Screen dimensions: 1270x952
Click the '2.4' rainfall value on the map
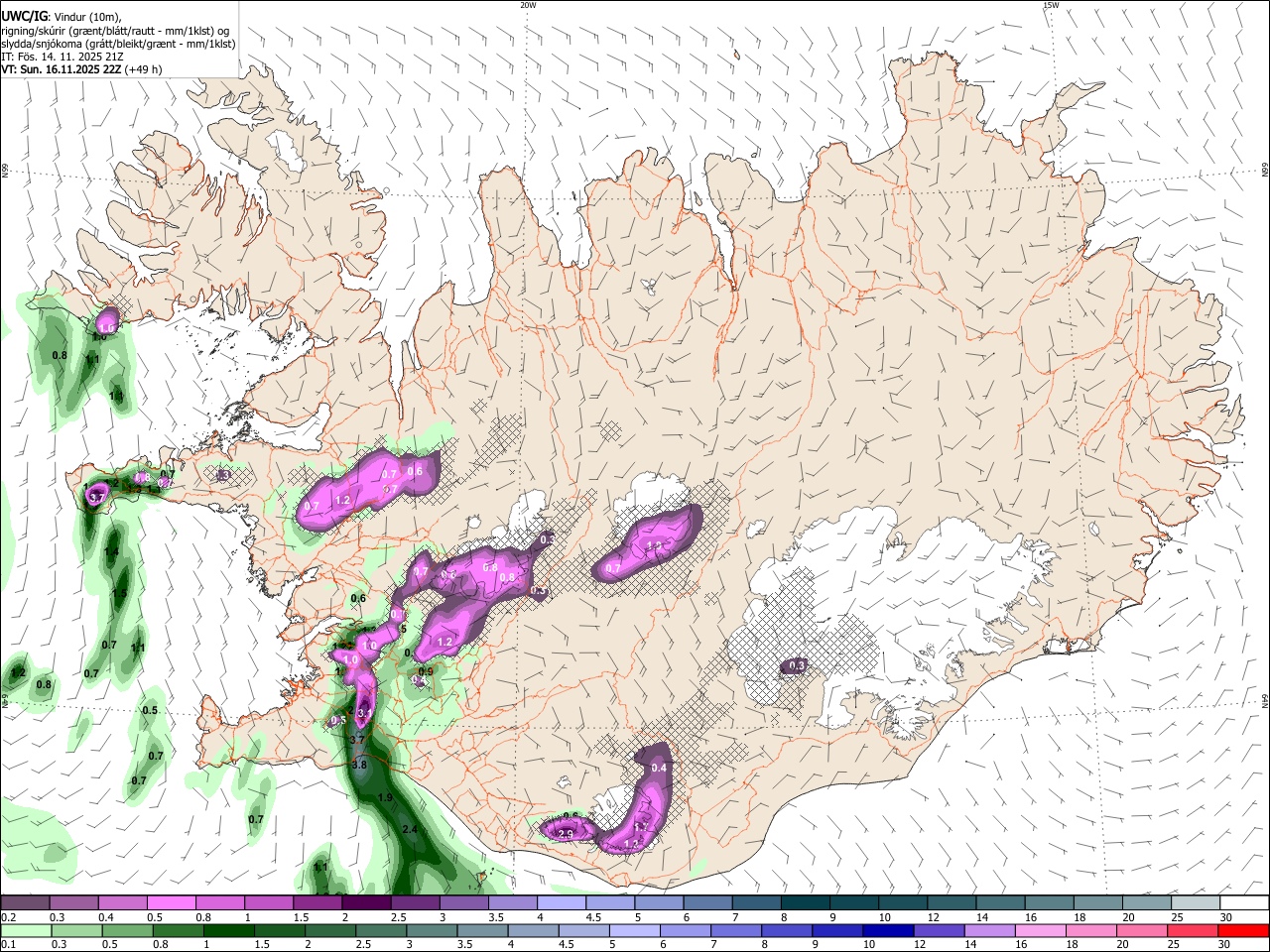point(410,829)
